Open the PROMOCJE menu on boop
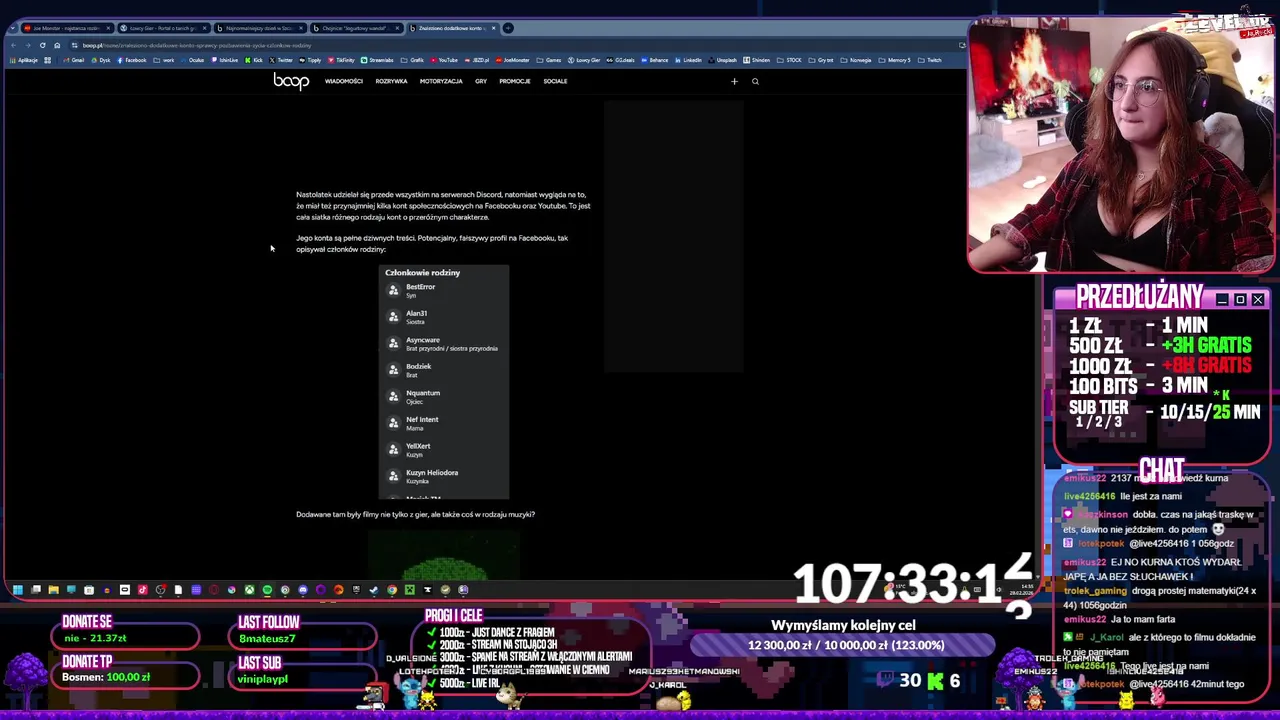This screenshot has height=720, width=1280. tap(515, 81)
